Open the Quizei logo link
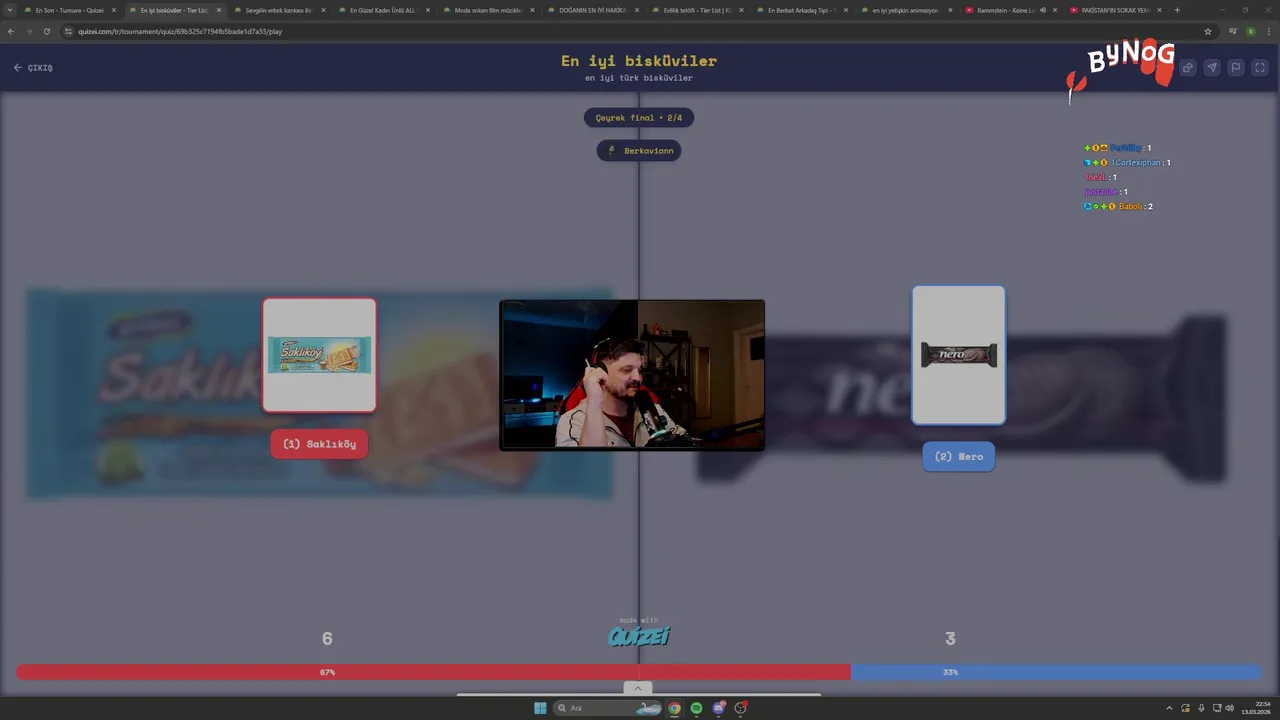 point(639,636)
